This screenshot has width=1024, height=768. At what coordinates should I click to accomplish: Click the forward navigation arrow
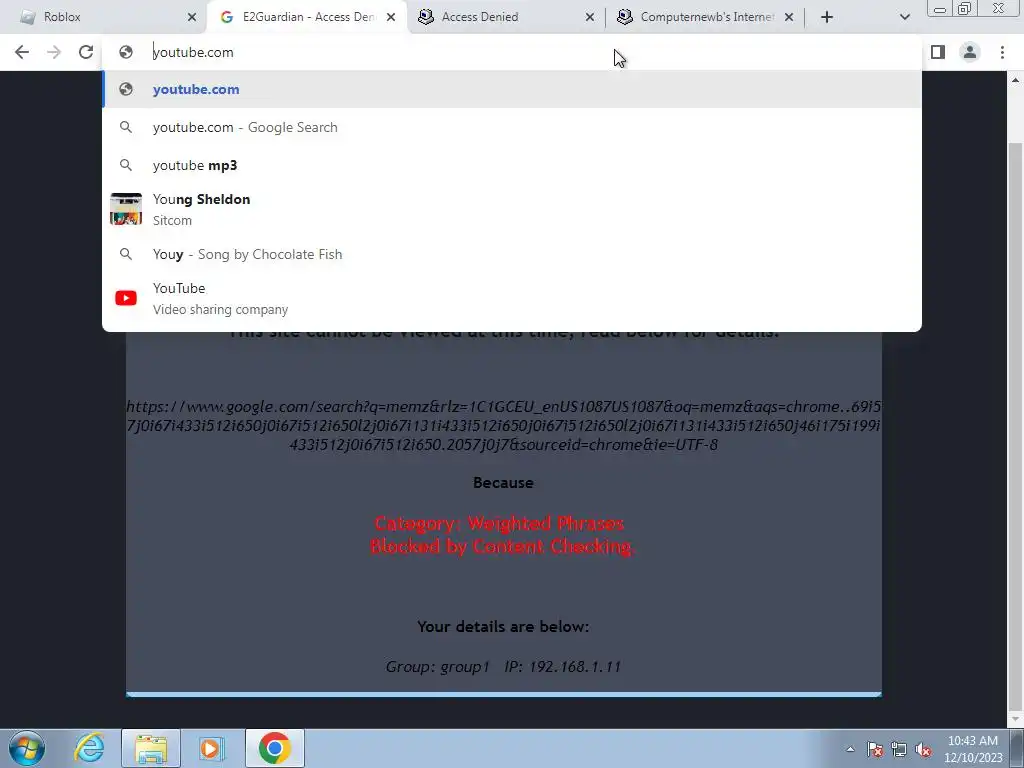coord(54,52)
